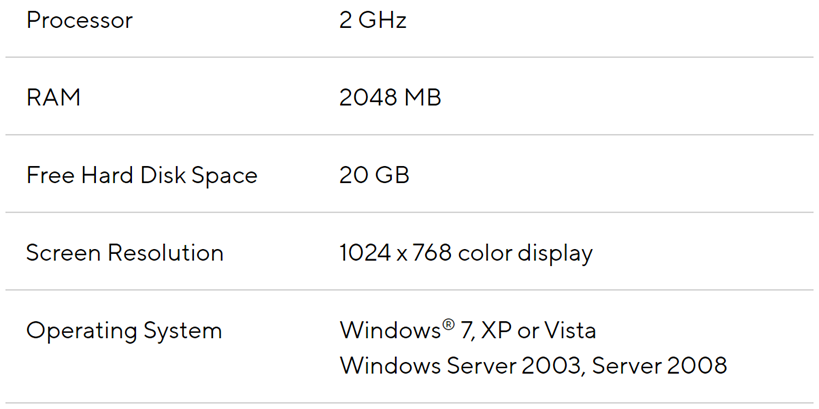Viewport: 819px width, 409px height.
Task: Click the Windows Server 2003 text
Action: 461,366
